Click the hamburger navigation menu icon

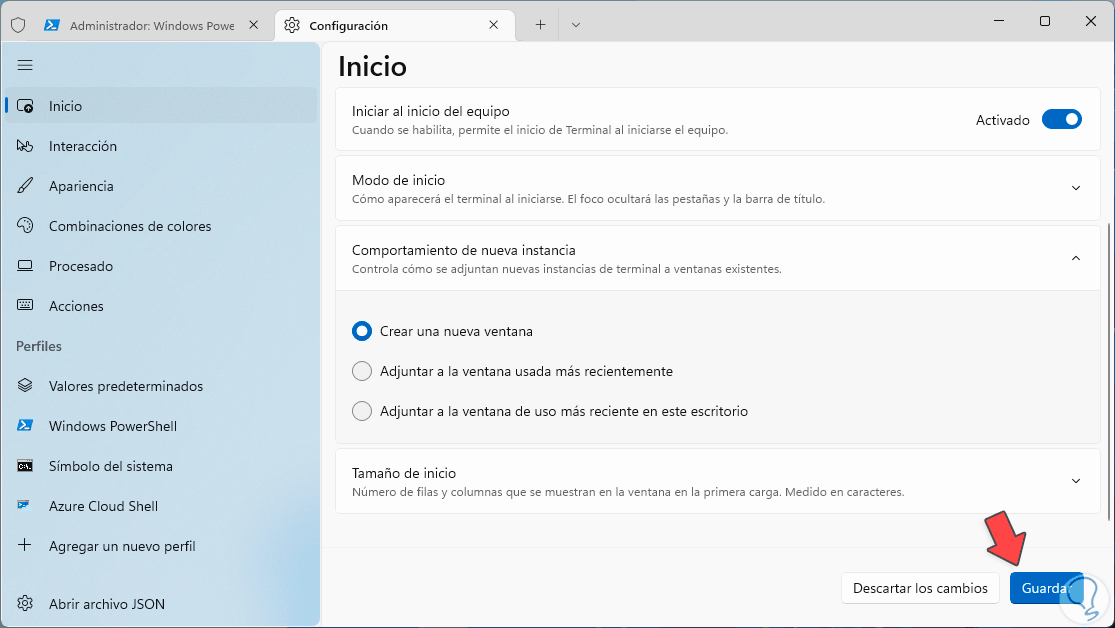[x=25, y=65]
